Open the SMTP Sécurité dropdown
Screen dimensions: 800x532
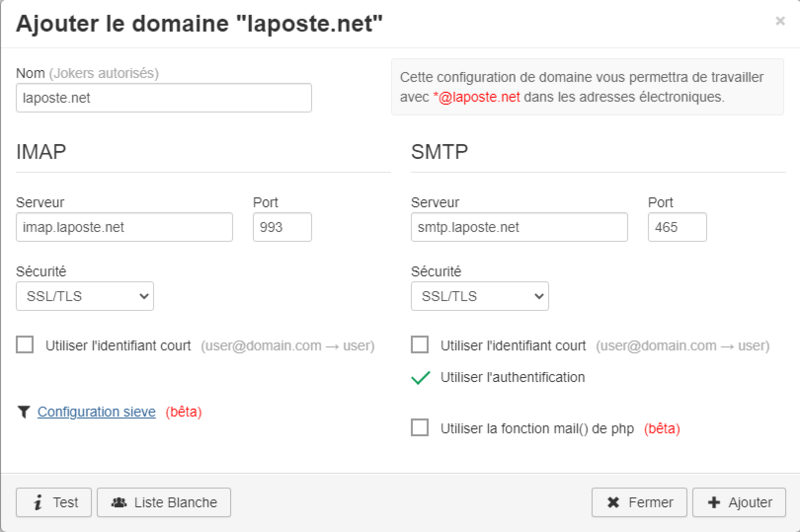[480, 296]
